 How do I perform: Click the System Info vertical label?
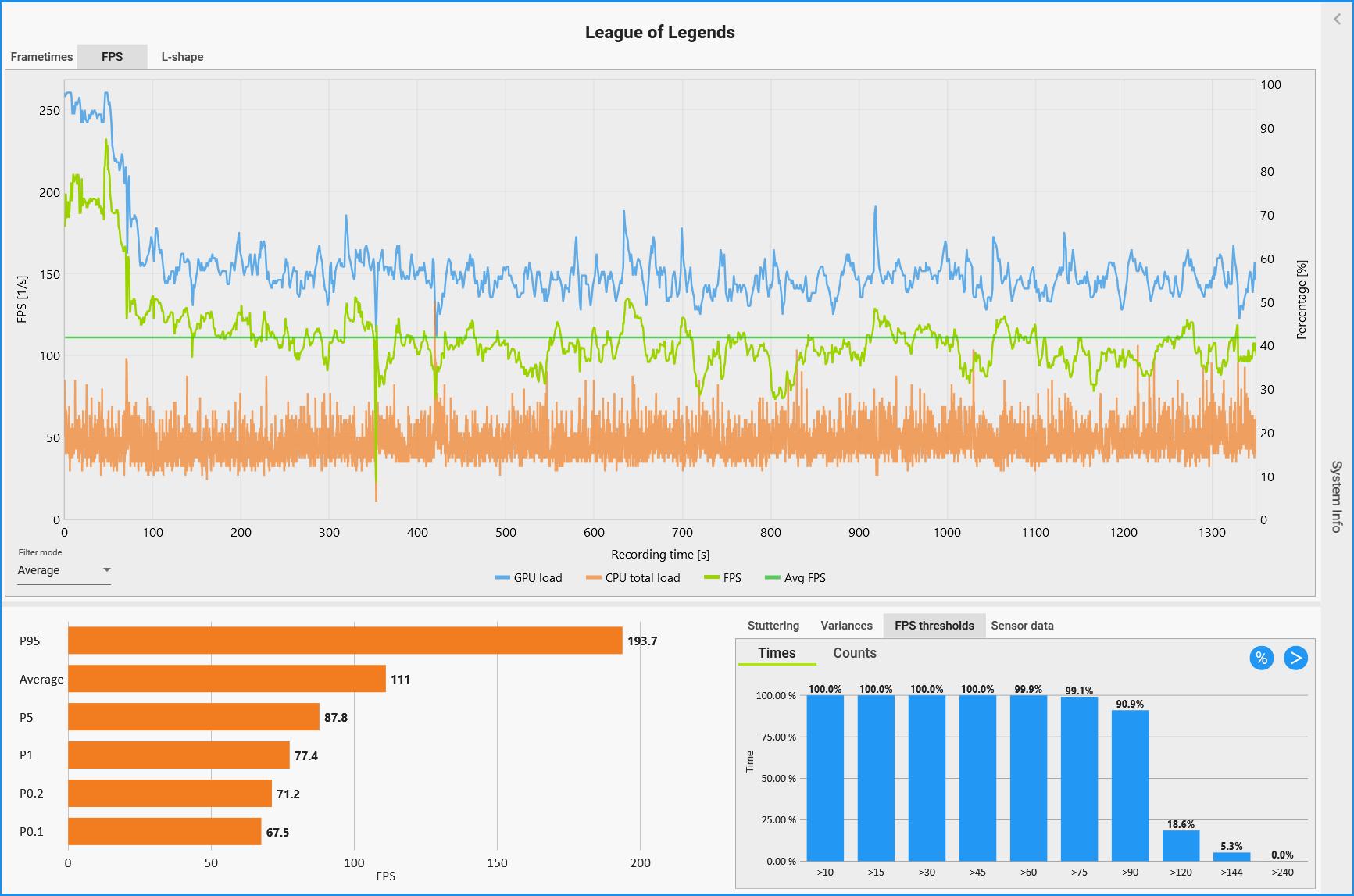point(1336,496)
